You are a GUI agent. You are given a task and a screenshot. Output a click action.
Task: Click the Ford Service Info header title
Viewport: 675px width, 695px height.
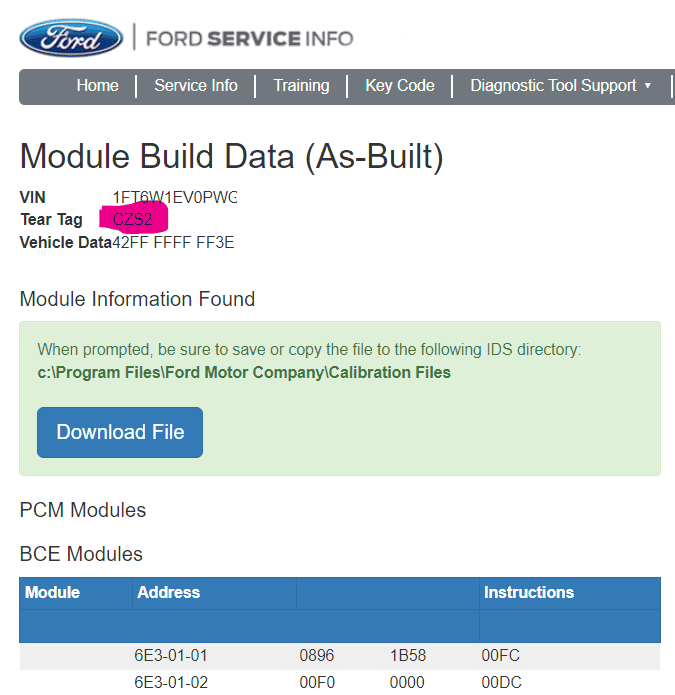(x=249, y=39)
